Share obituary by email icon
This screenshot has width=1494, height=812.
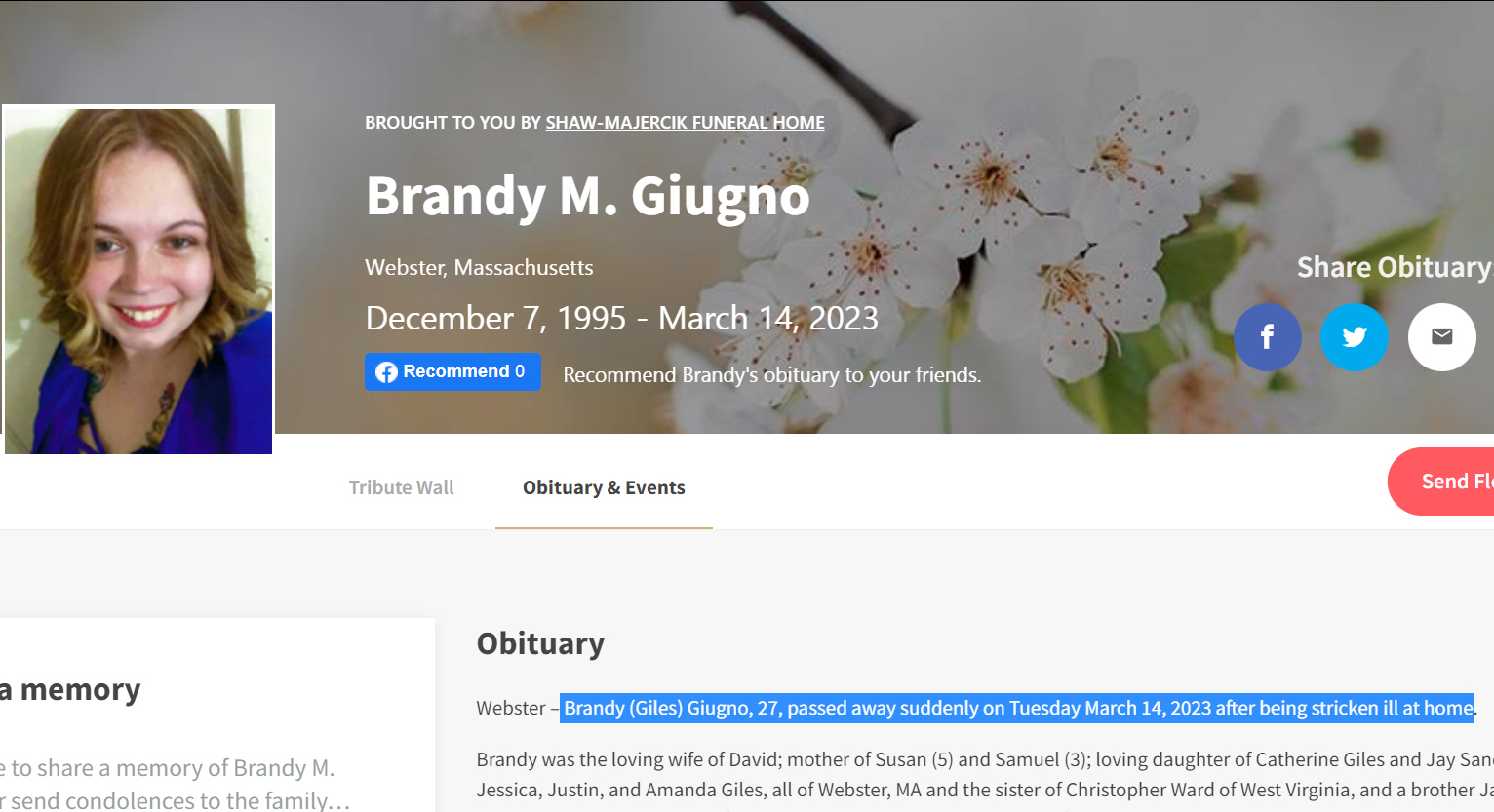point(1441,337)
